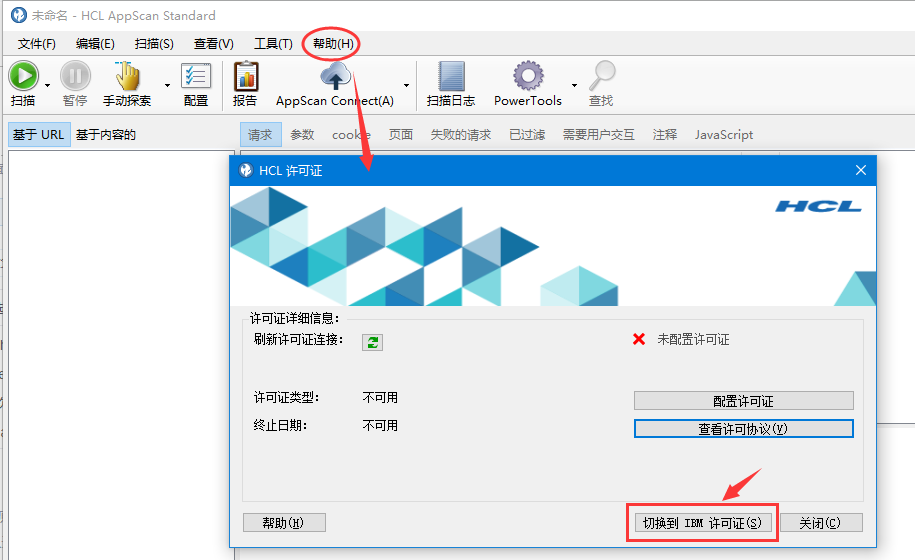Click the 暂停 pause icon
The width and height of the screenshot is (915, 560).
(75, 76)
